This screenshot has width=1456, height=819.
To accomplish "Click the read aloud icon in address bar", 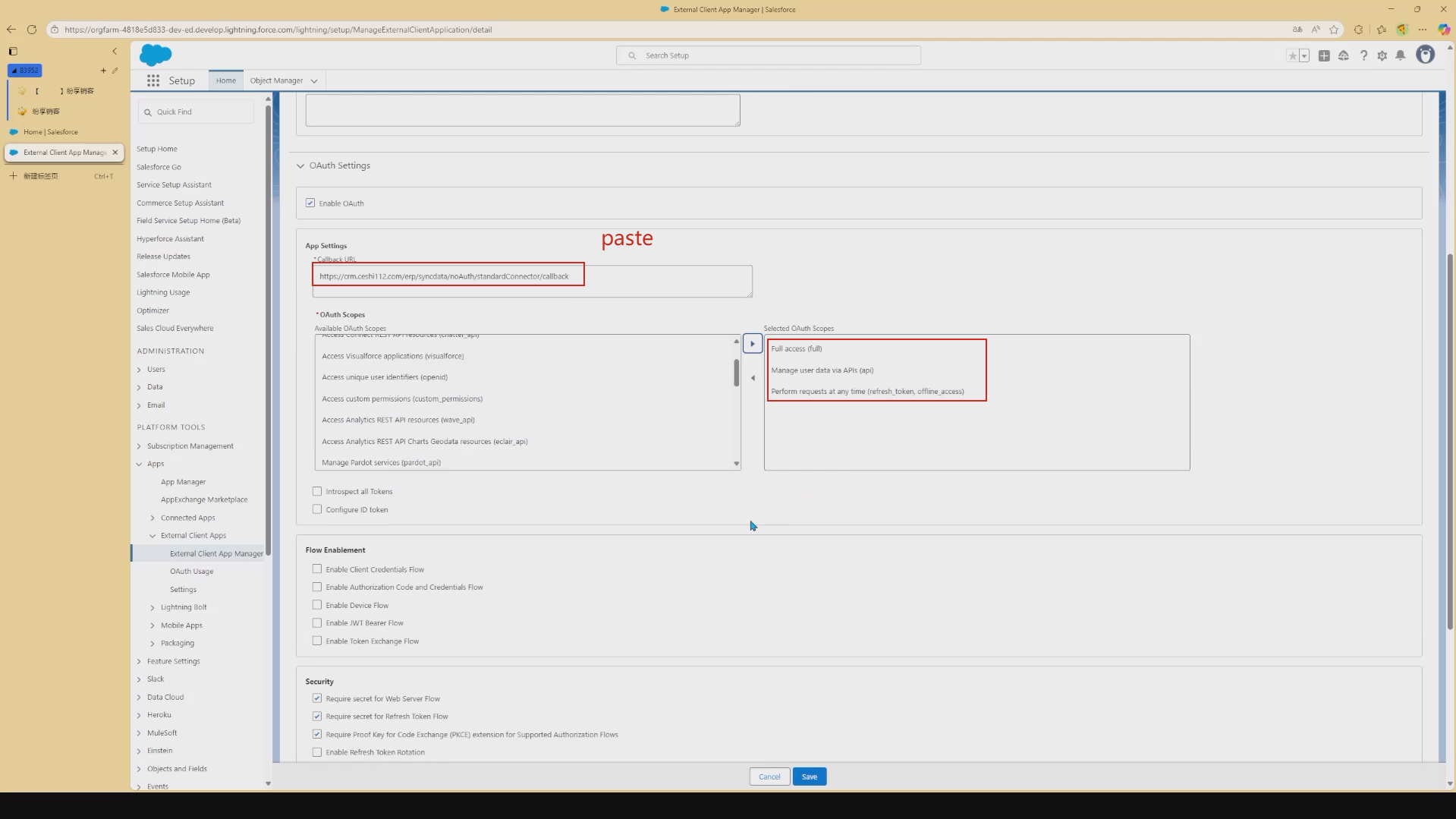I will click(1316, 30).
